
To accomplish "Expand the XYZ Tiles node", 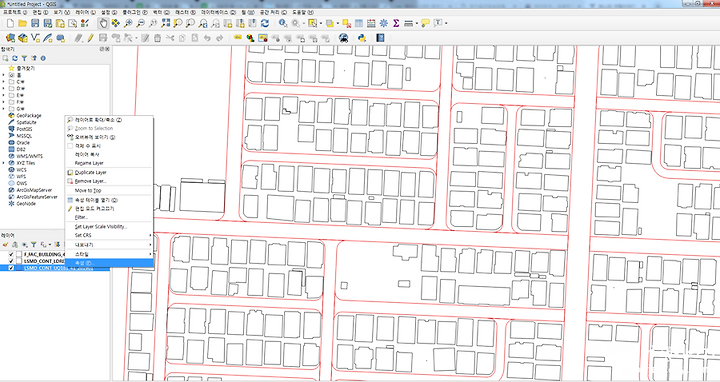I will coord(4,163).
